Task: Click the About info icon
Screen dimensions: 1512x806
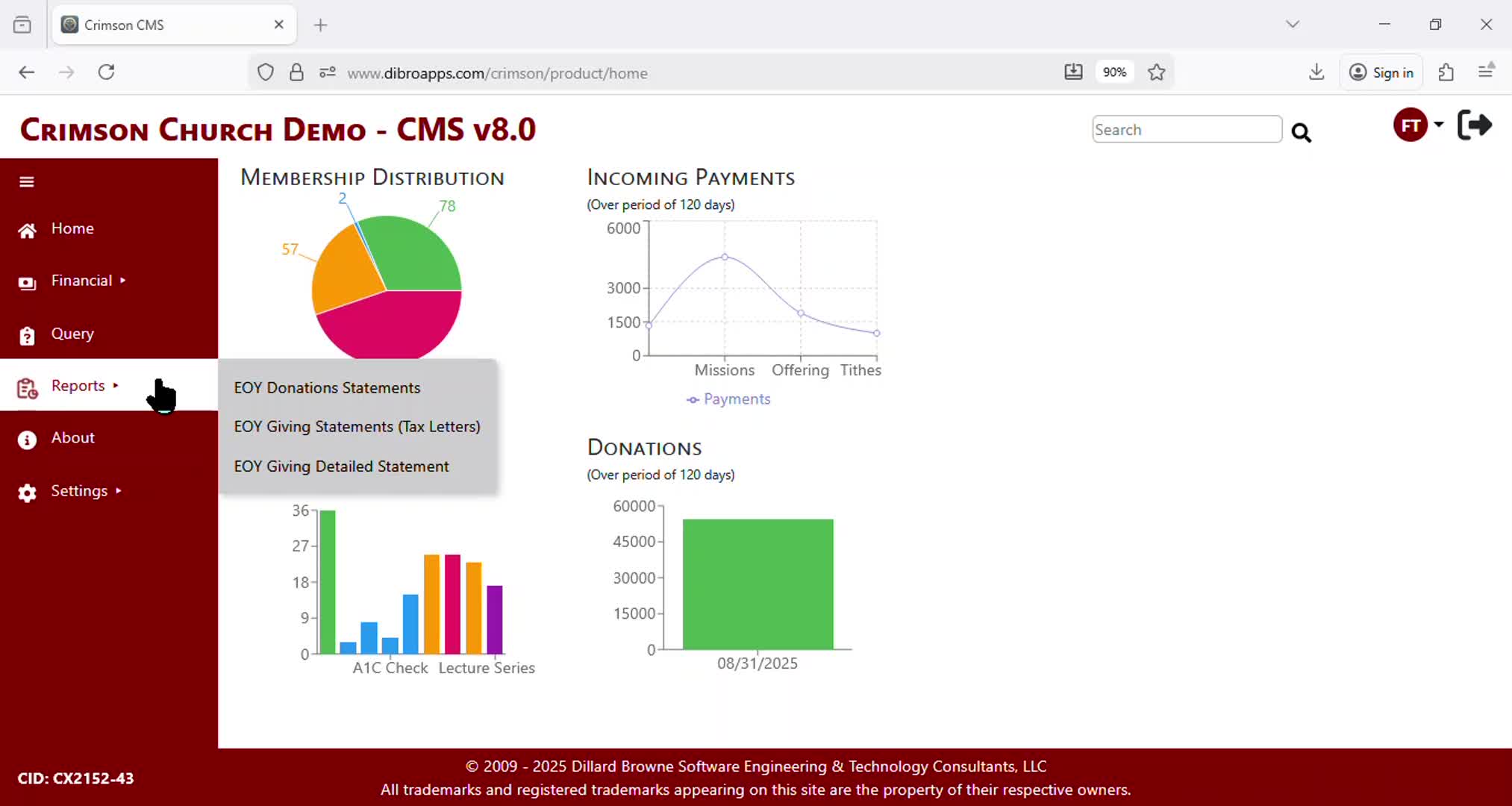Action: [27, 440]
